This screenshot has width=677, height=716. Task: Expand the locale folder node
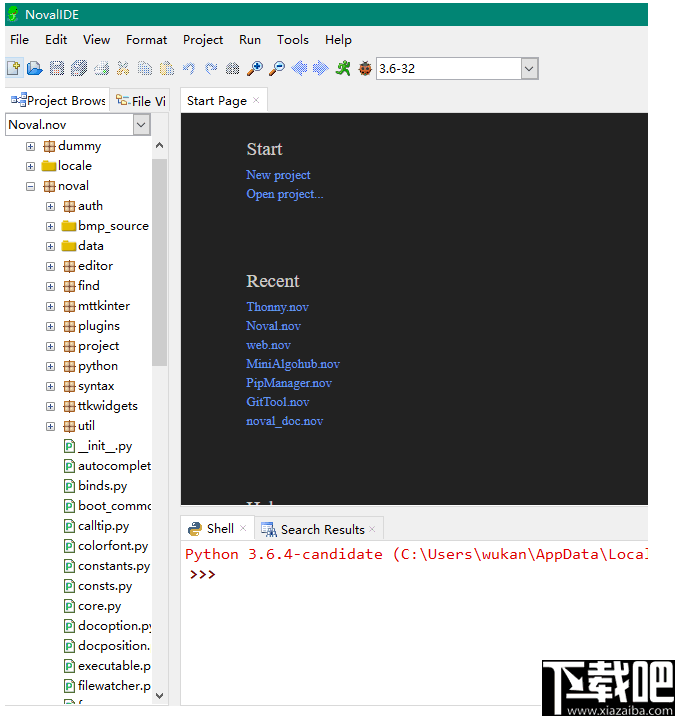30,166
